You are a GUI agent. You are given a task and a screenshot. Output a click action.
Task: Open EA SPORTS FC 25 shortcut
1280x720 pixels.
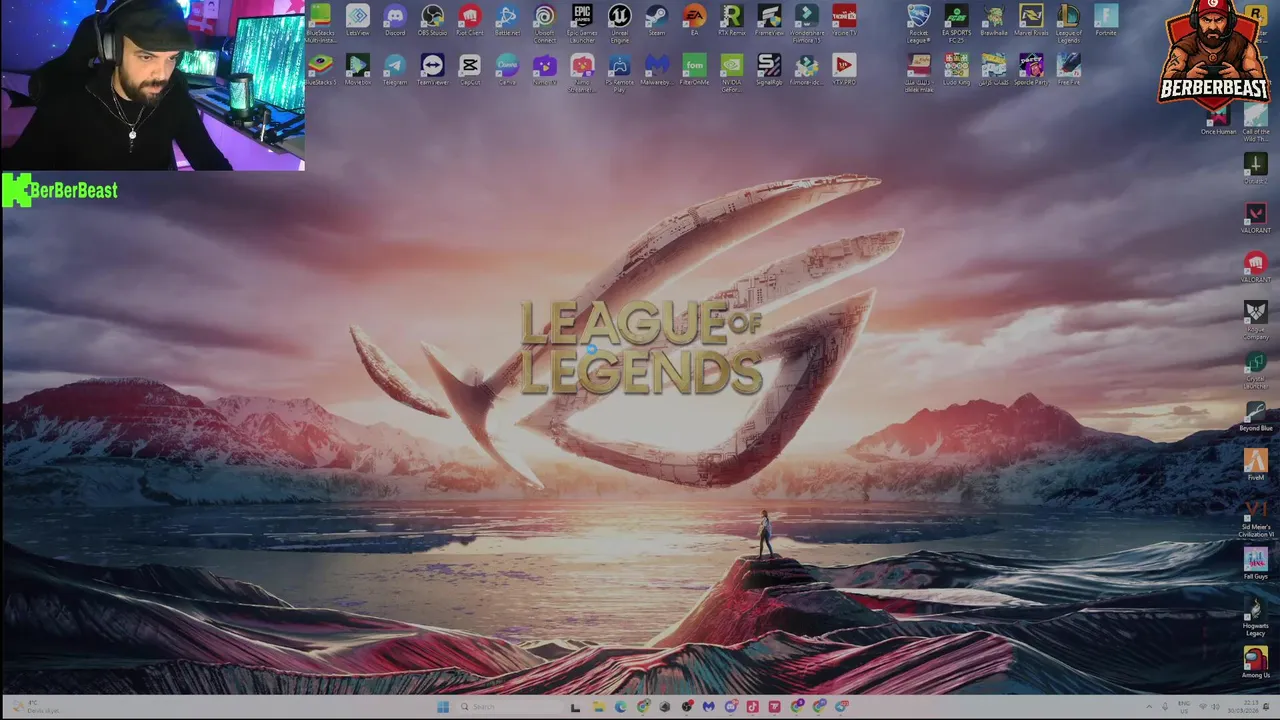(956, 22)
